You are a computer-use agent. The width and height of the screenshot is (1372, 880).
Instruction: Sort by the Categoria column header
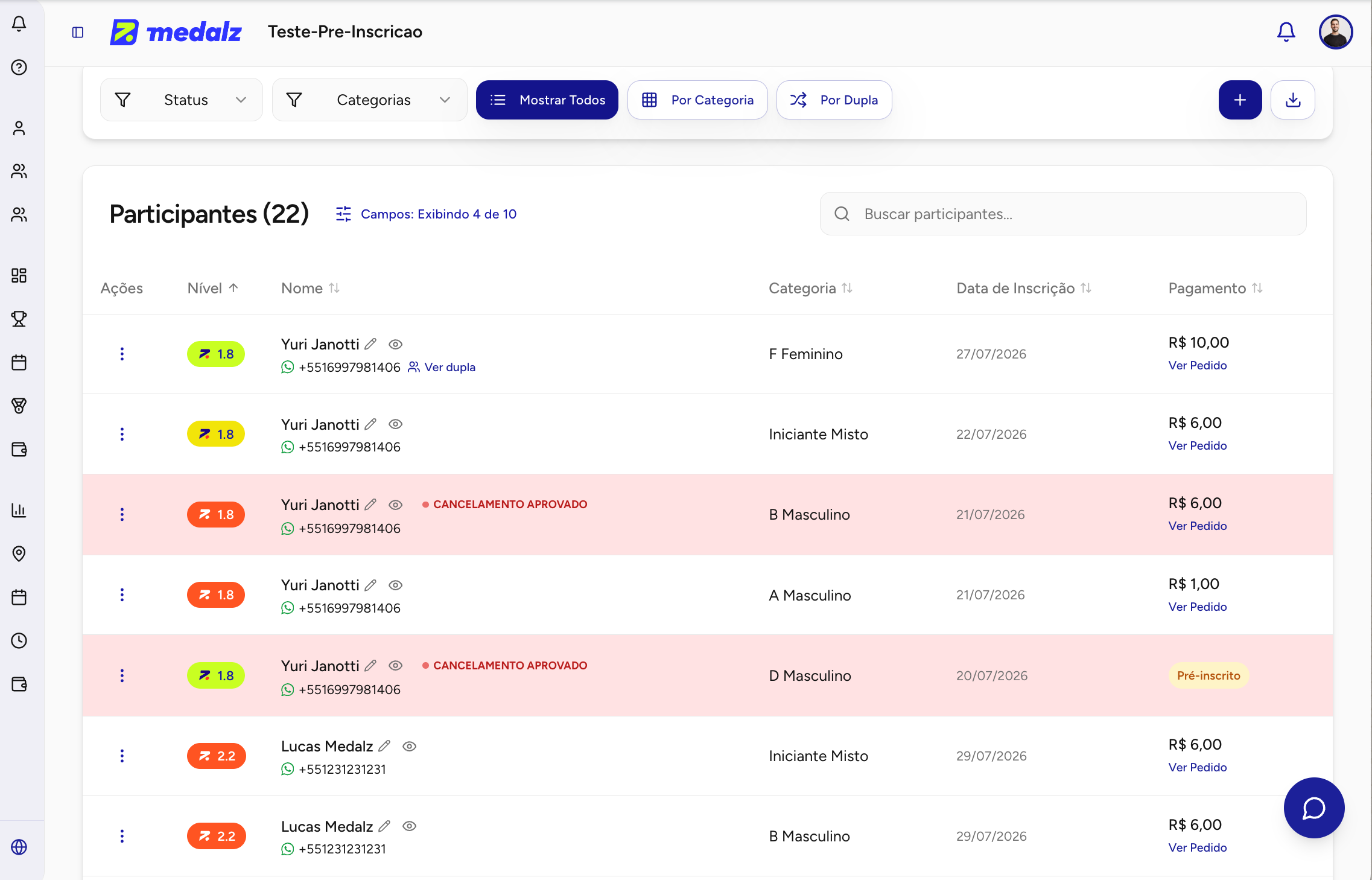pos(811,289)
